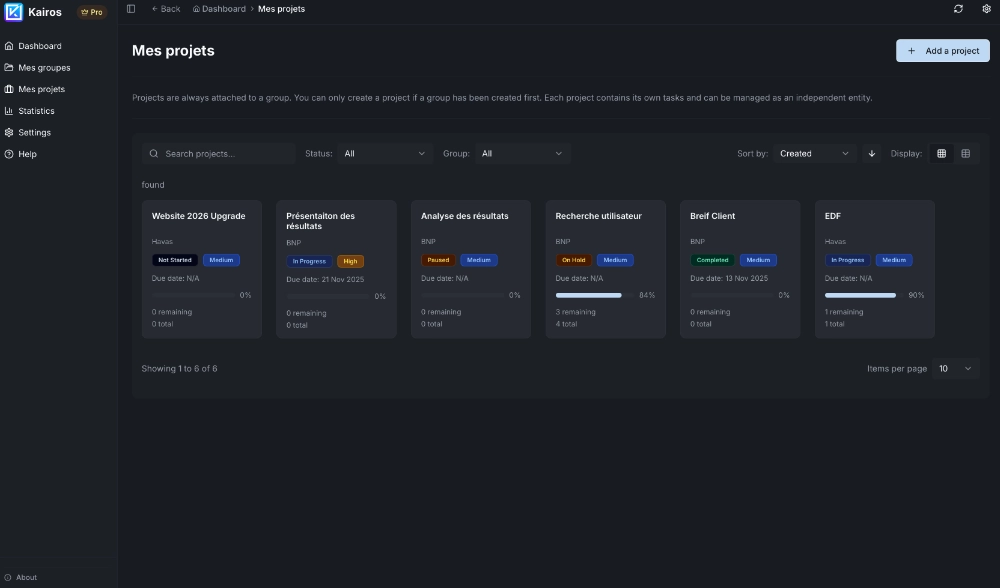1000x588 pixels.
Task: Open Mes groupes from the sidebar
Action: [42, 67]
